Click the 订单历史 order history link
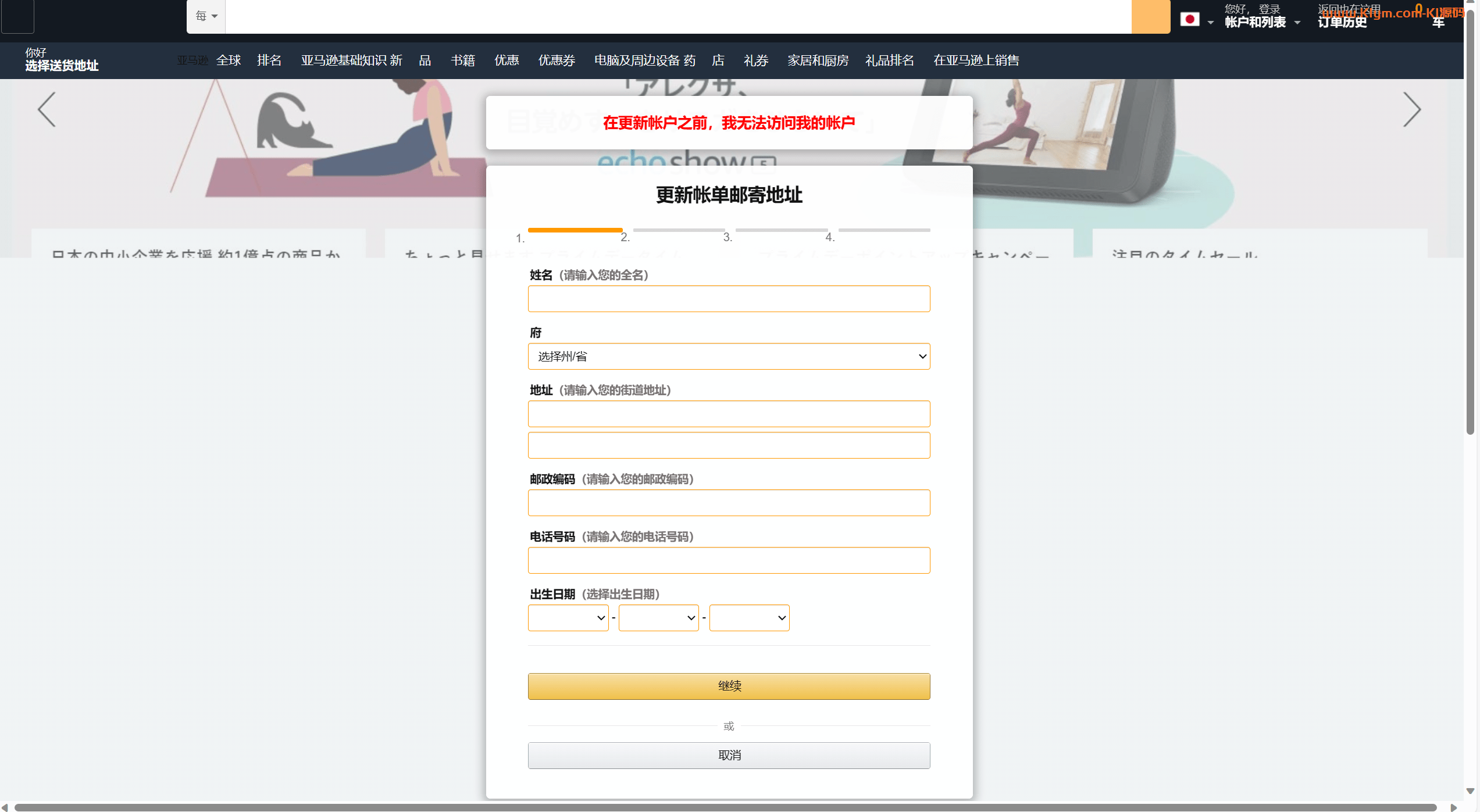The width and height of the screenshot is (1480, 812). [x=1342, y=22]
